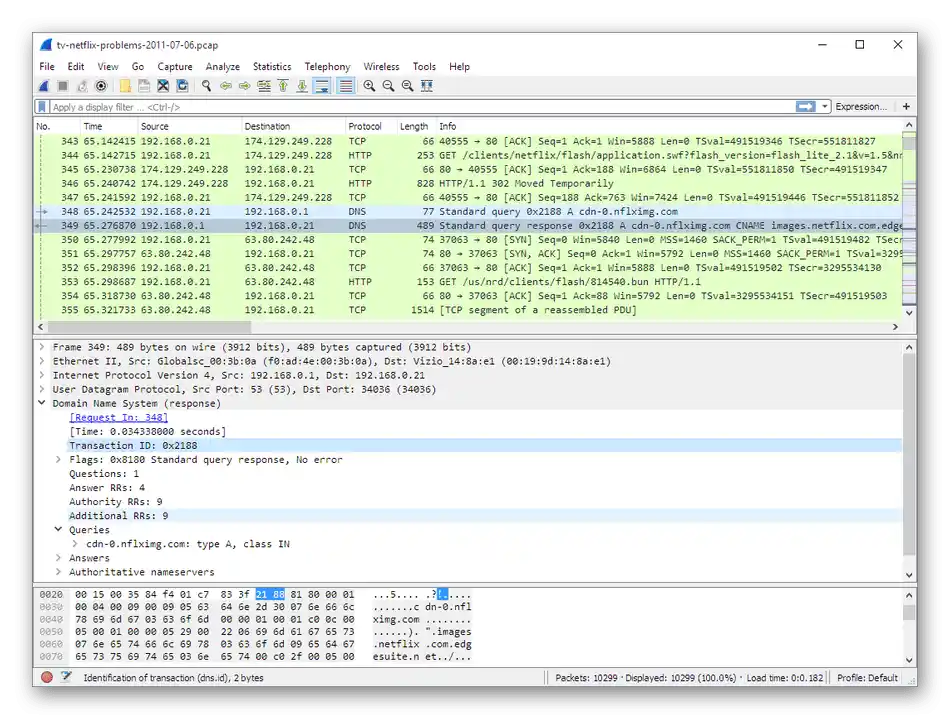This screenshot has height=719, width=950.
Task: Follow the Request In: 348 link
Action: click(118, 417)
